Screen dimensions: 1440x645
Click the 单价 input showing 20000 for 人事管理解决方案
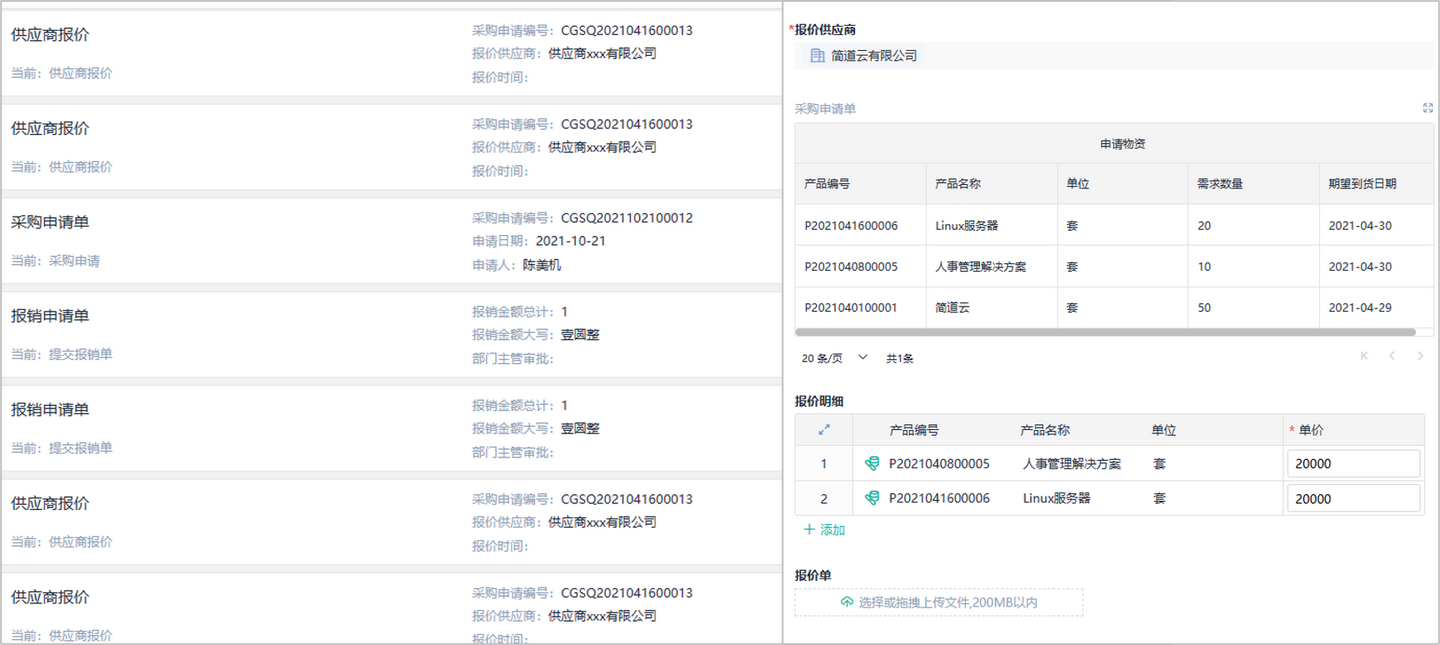coord(1354,463)
